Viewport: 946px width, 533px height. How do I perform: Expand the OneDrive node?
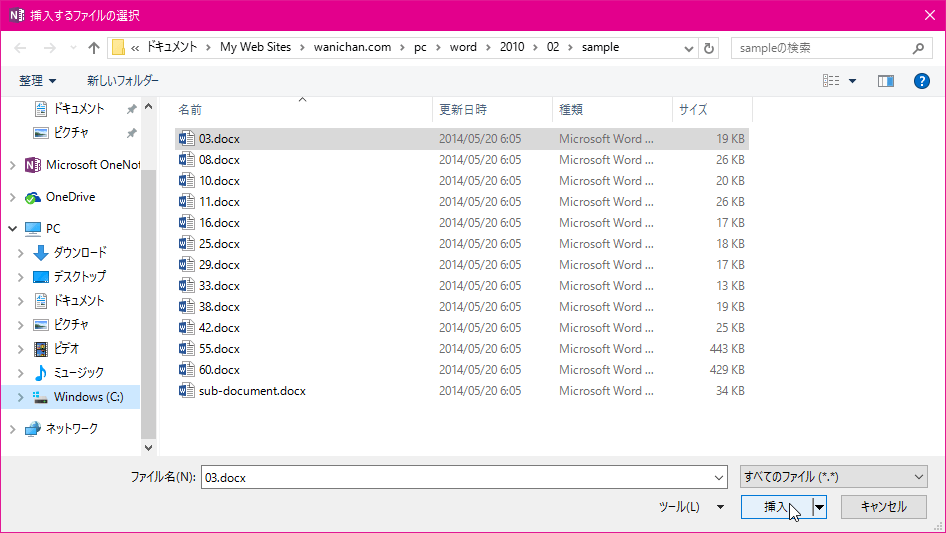pos(13,197)
